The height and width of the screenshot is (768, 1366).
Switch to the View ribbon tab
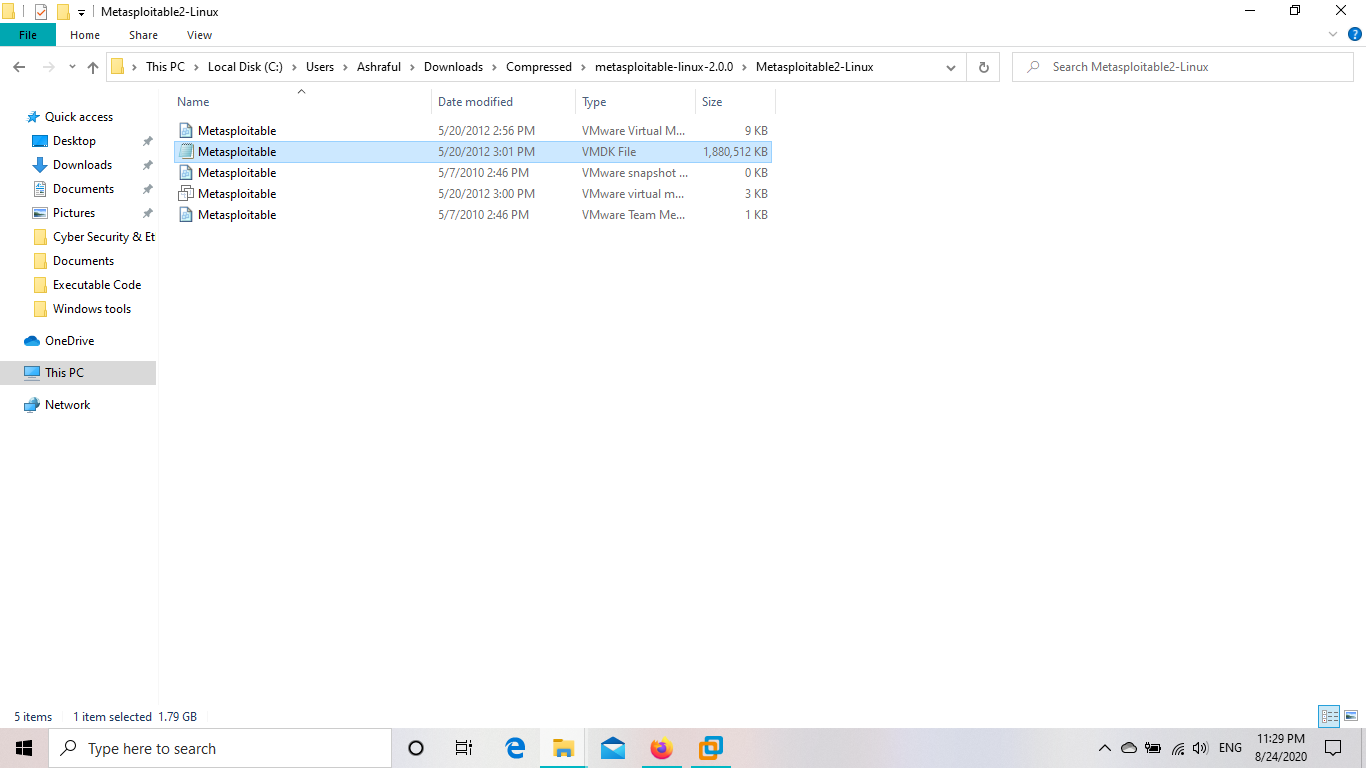pyautogui.click(x=198, y=34)
